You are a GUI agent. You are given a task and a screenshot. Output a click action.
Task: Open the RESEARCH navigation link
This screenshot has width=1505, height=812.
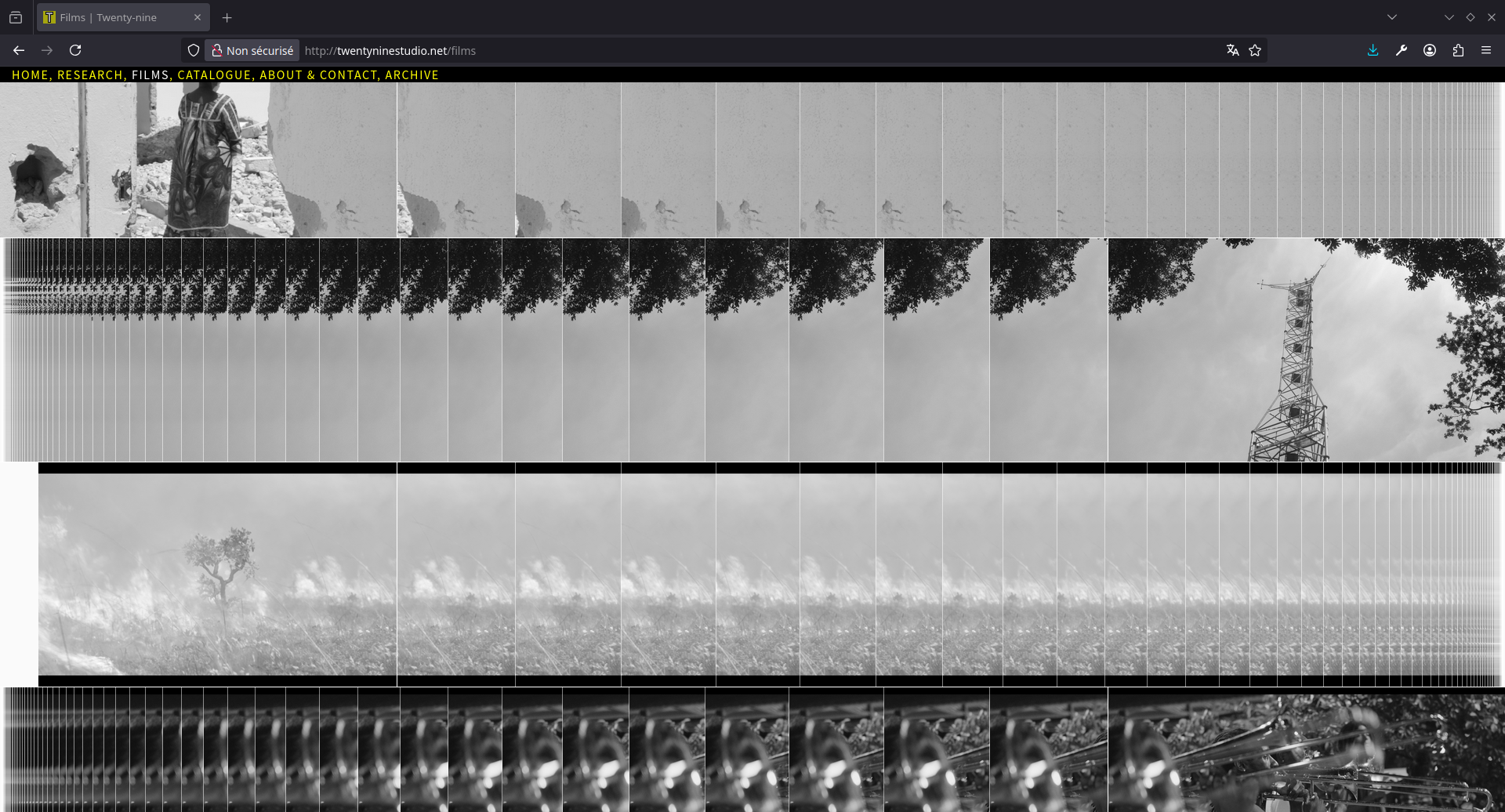click(89, 75)
